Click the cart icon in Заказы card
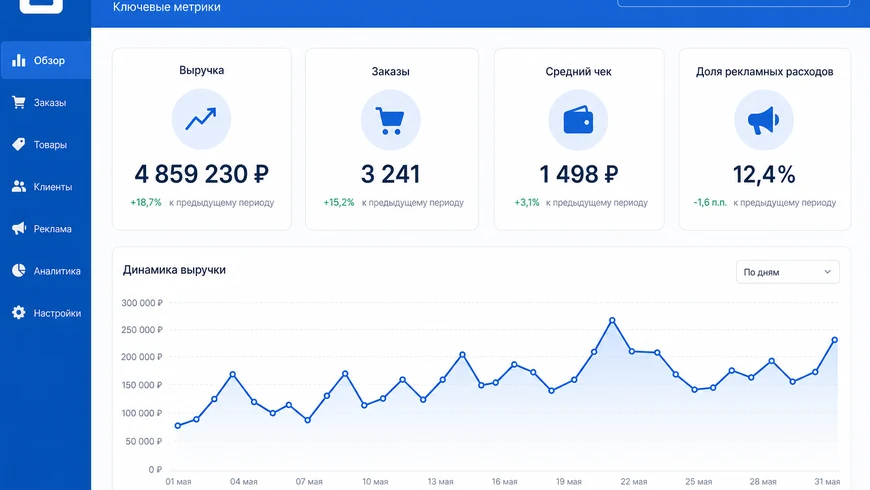870x490 pixels. coord(390,120)
